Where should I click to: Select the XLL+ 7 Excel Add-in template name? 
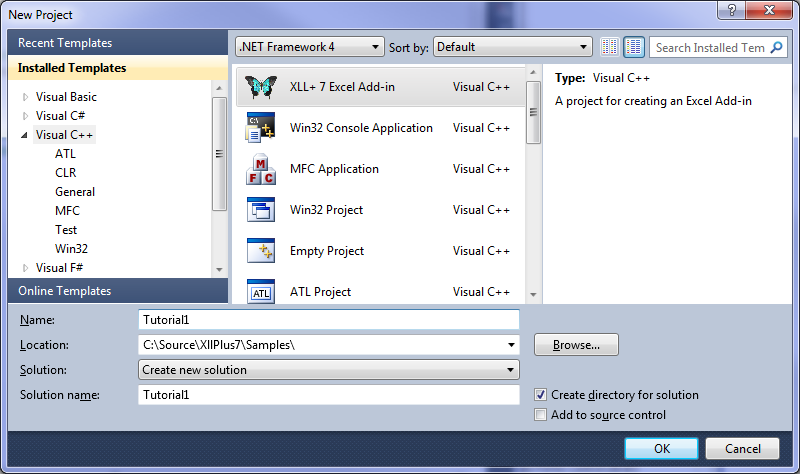(x=342, y=87)
